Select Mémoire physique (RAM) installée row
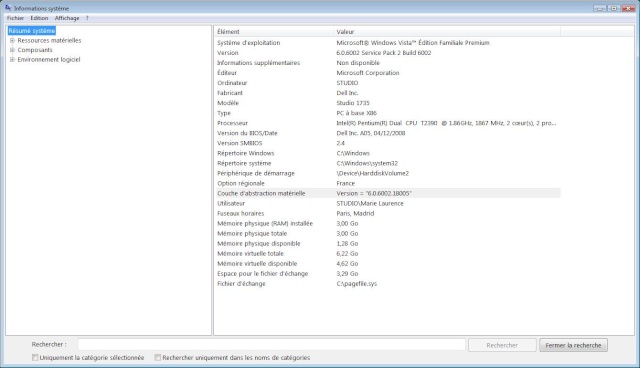640x368 pixels. [x=387, y=224]
